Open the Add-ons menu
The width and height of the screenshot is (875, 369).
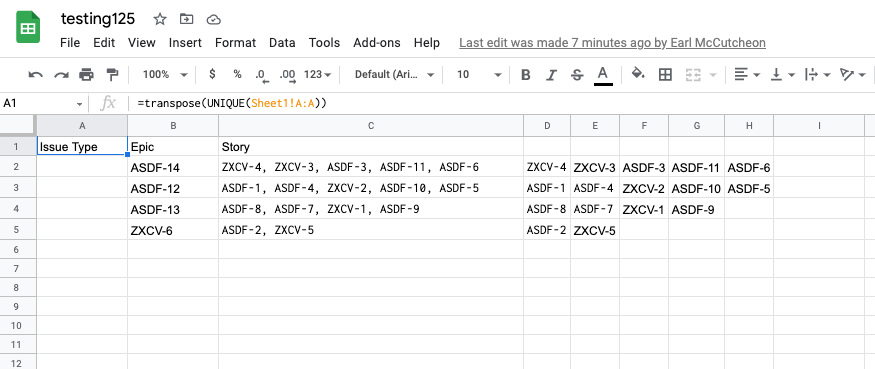tap(377, 43)
